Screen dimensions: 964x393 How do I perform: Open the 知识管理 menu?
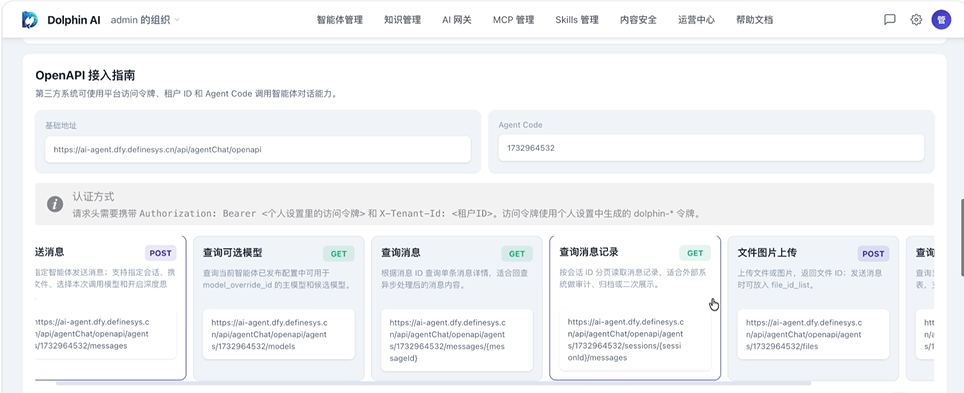click(x=402, y=20)
